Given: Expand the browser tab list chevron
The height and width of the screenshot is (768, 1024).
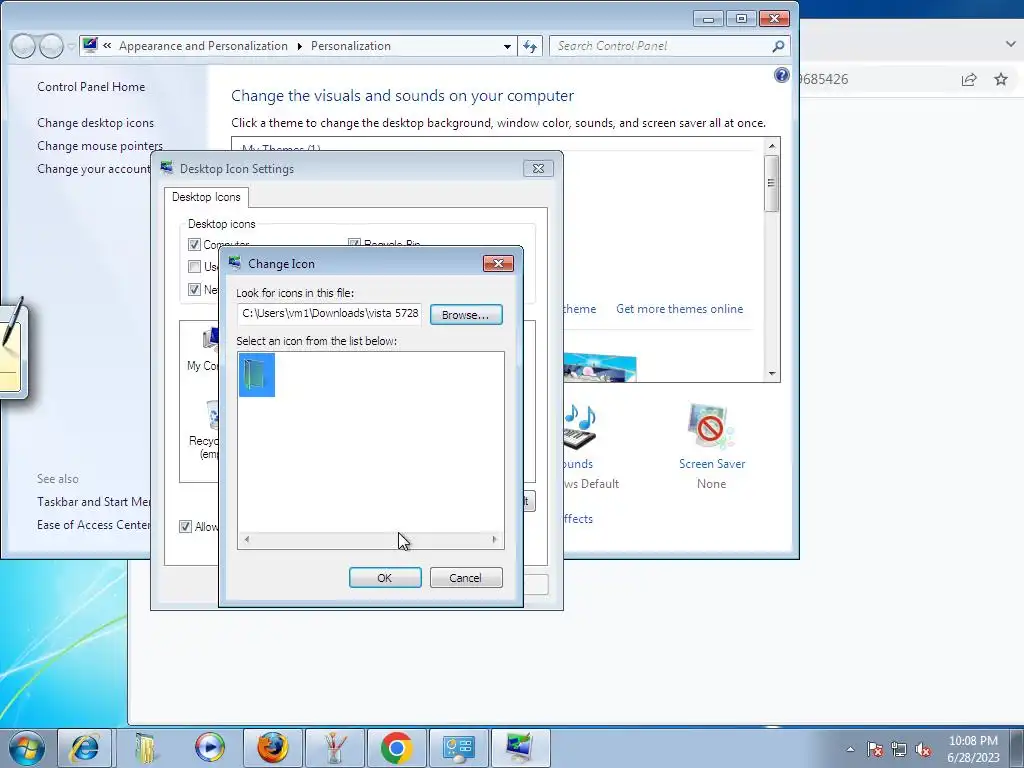Looking at the screenshot, I should tap(1010, 44).
